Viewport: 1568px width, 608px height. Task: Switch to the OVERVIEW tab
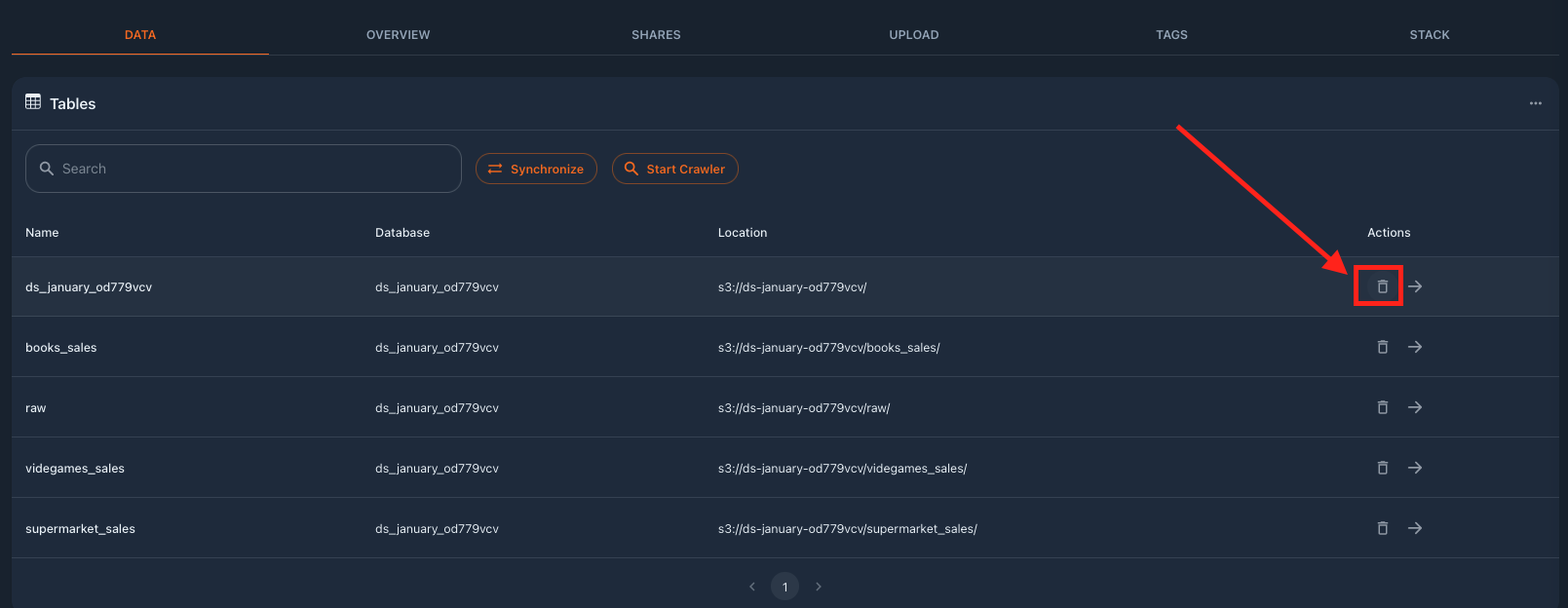click(398, 35)
